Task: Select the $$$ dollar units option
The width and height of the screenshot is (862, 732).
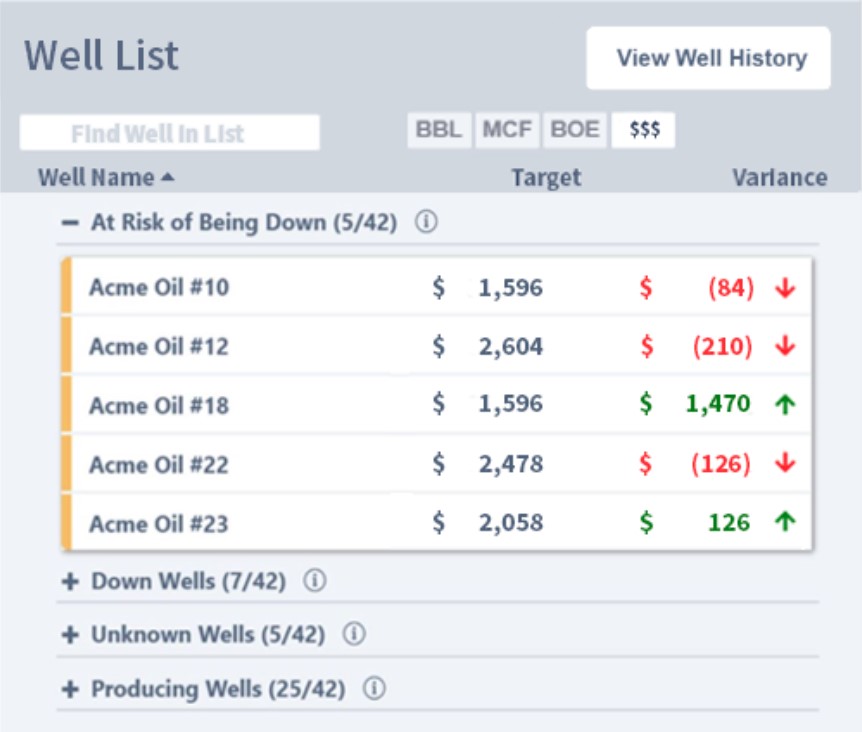Action: (x=644, y=130)
